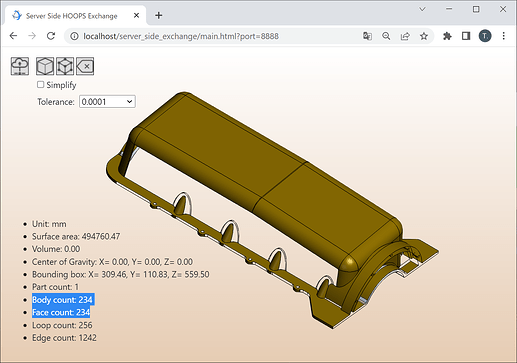Toggle the browser side panel icon
The image size is (517, 363).
(466, 36)
